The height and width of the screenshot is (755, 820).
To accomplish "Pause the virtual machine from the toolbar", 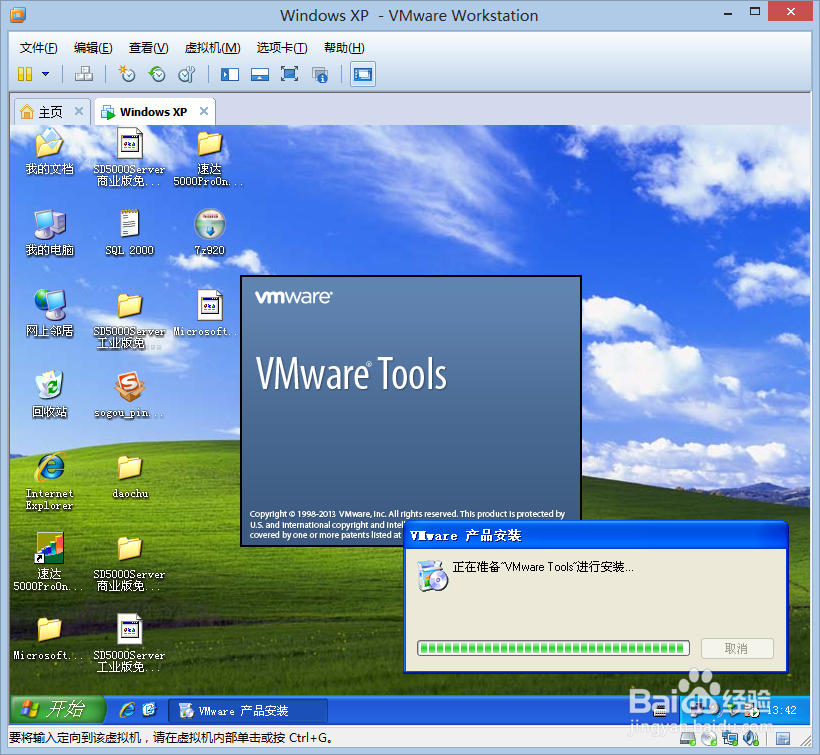I will coord(25,74).
